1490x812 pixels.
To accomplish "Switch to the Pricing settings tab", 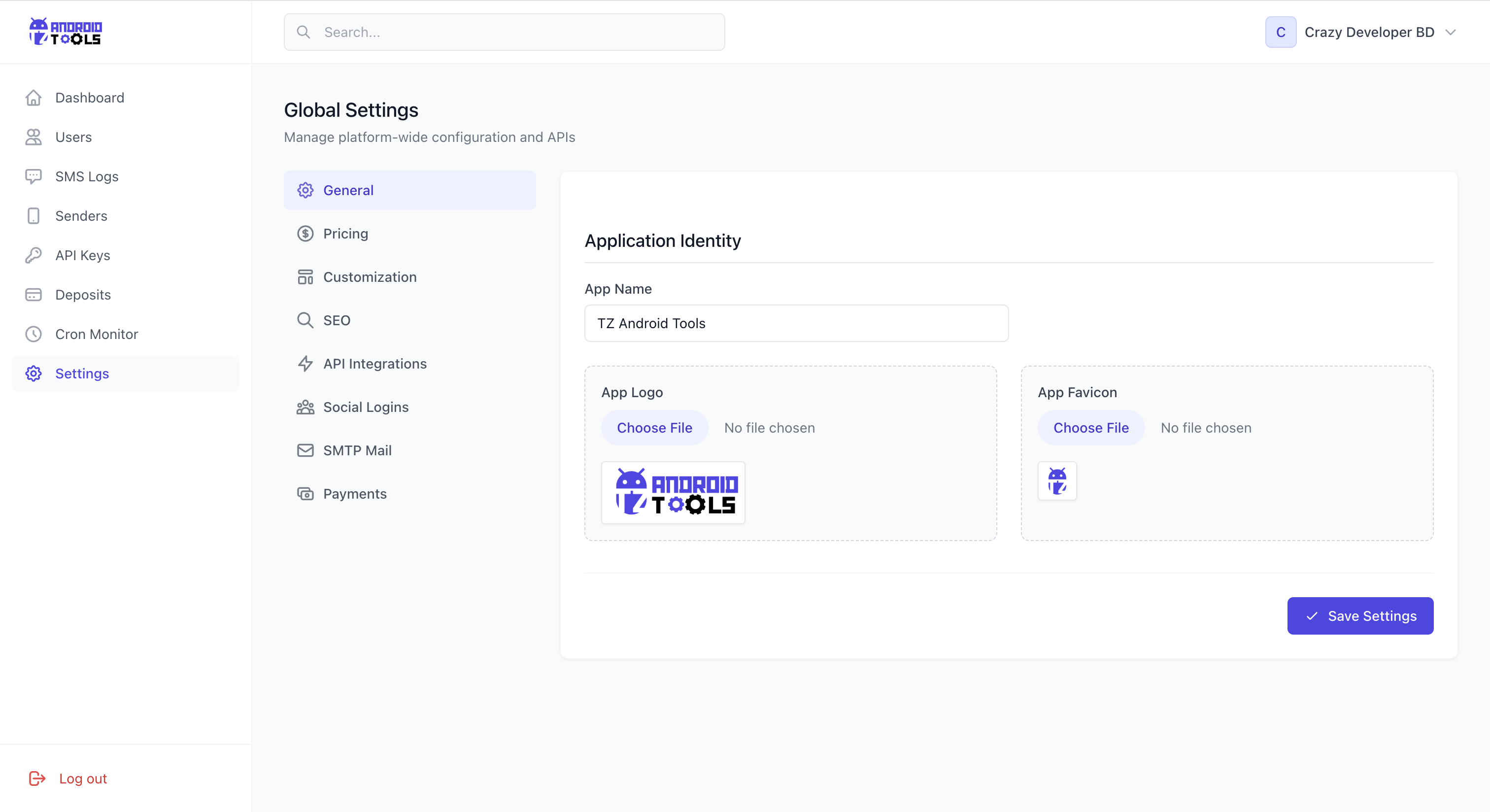I will (x=409, y=234).
